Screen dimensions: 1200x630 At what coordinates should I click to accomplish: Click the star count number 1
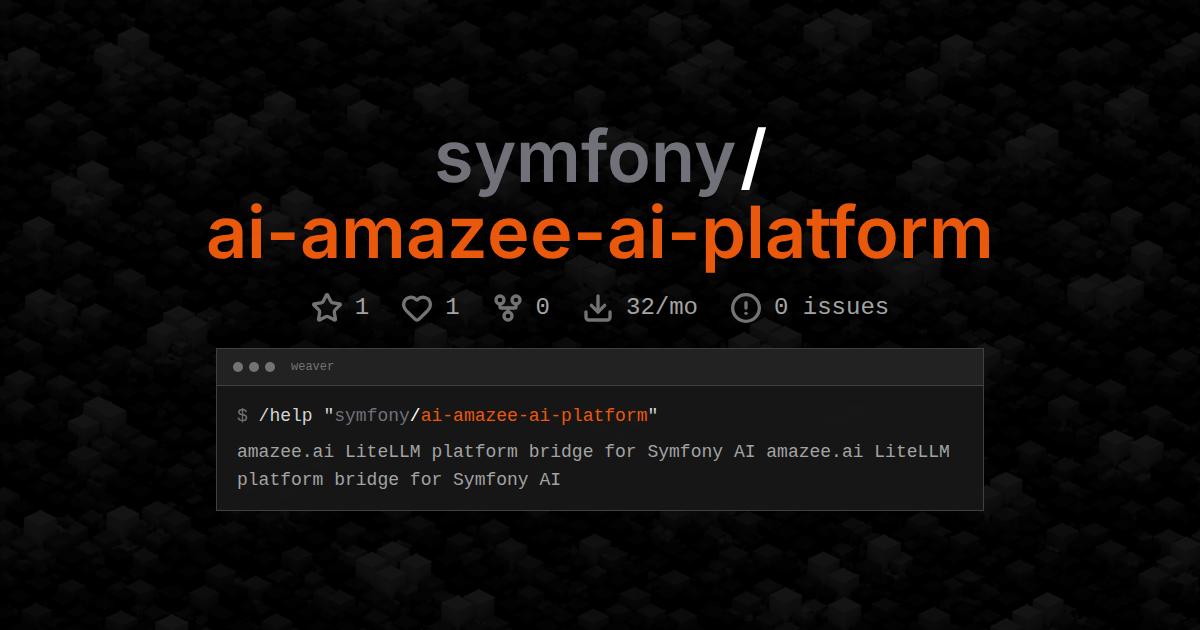[x=362, y=307]
